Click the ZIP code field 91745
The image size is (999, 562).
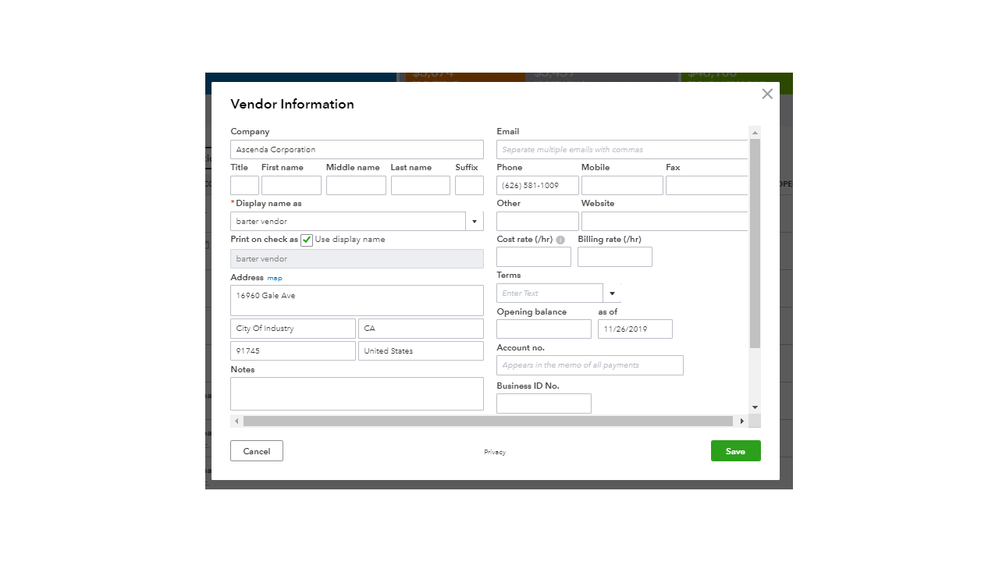tap(293, 350)
